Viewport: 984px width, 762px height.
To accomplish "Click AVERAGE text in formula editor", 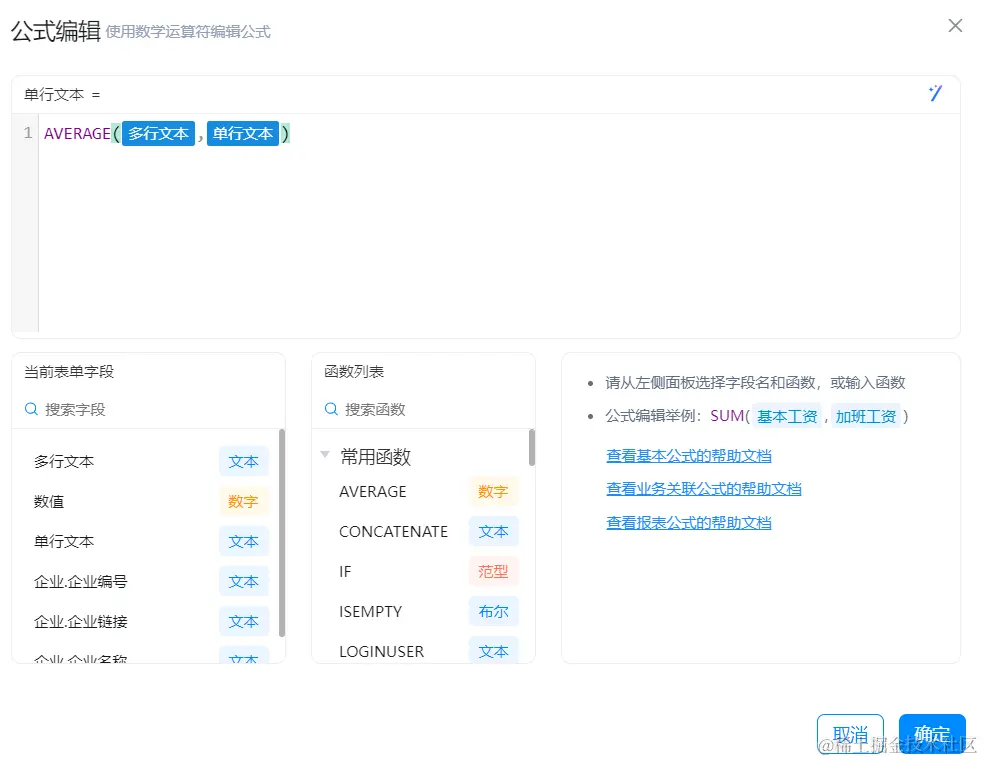I will click(x=77, y=134).
